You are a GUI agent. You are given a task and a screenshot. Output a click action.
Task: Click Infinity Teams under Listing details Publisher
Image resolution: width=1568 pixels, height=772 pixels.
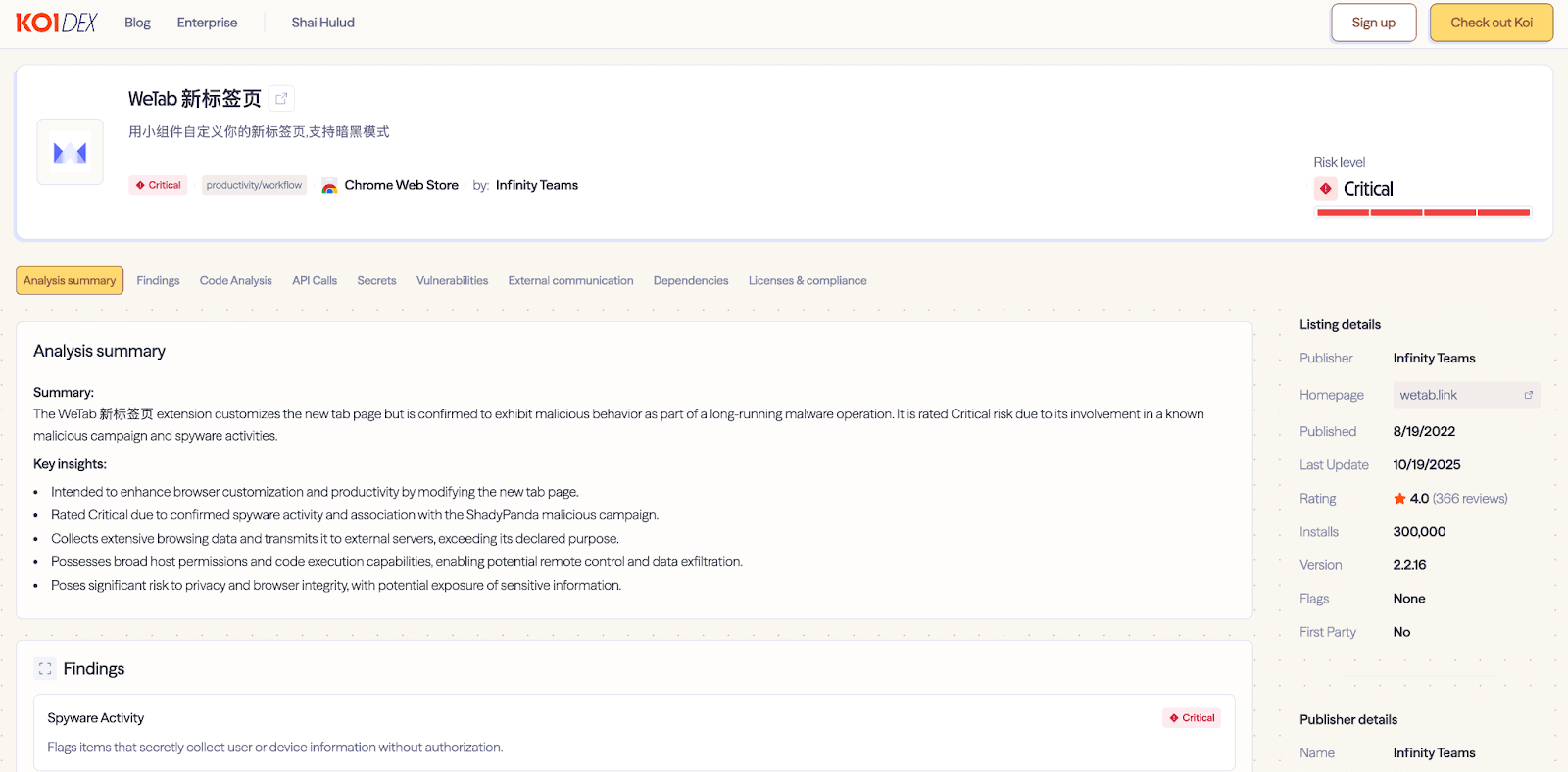coord(1434,359)
